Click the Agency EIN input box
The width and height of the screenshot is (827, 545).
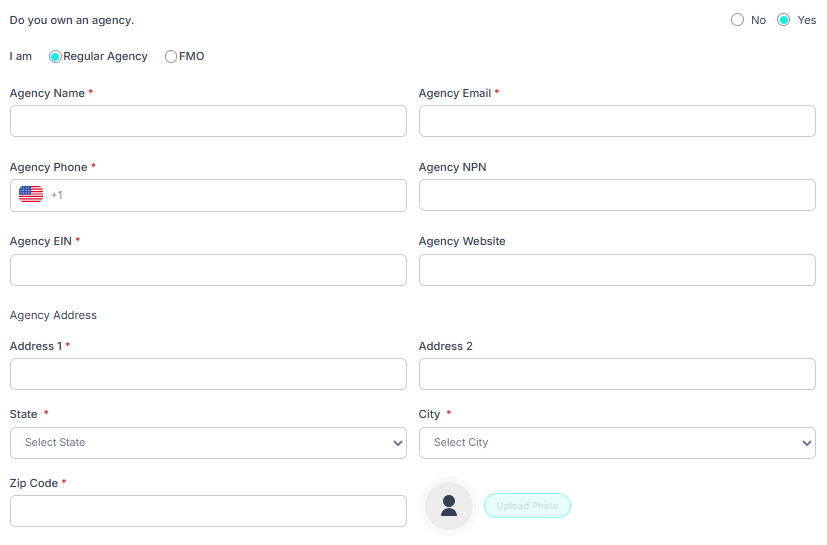pyautogui.click(x=208, y=270)
